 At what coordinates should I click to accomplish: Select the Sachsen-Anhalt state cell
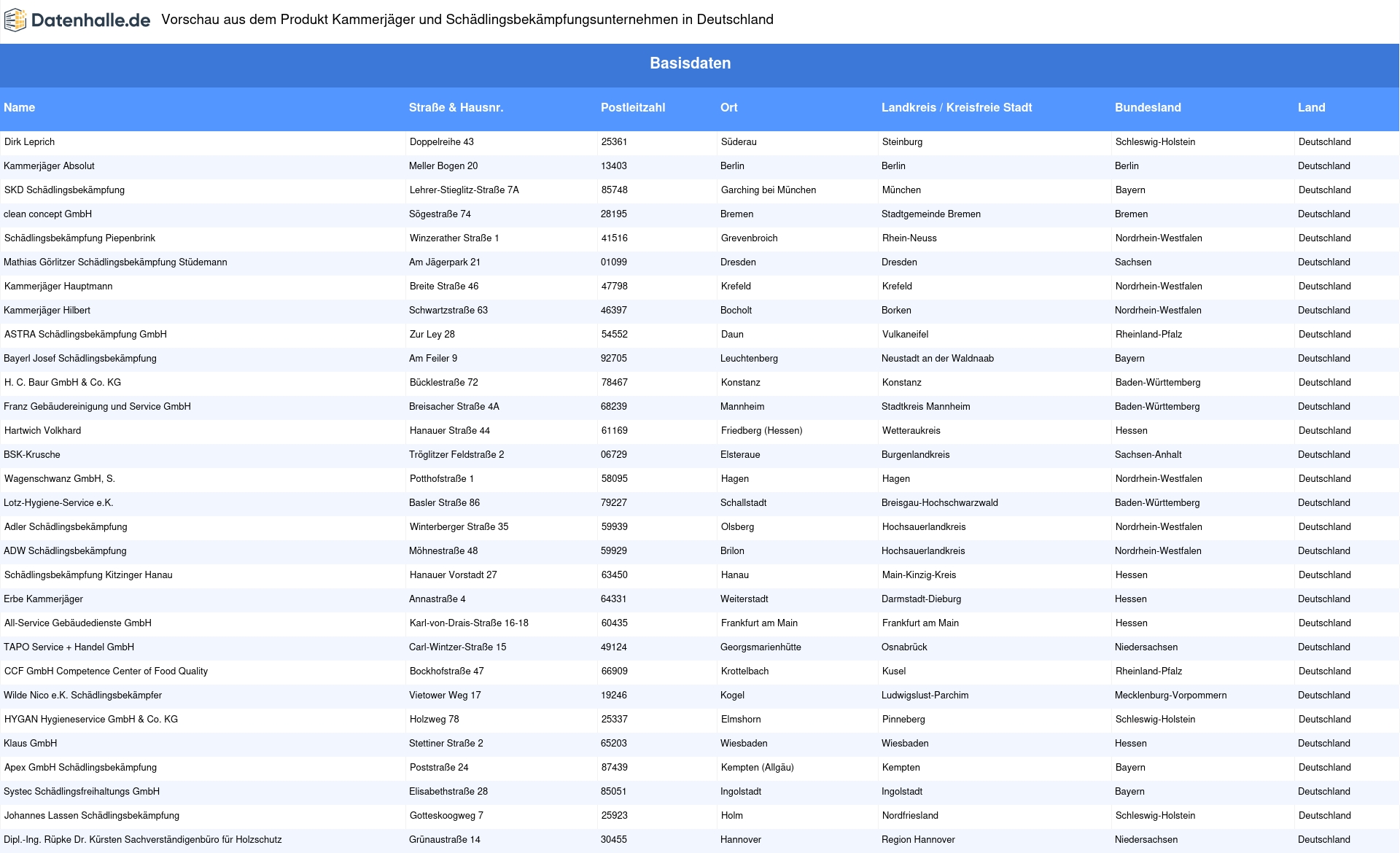click(x=1148, y=455)
